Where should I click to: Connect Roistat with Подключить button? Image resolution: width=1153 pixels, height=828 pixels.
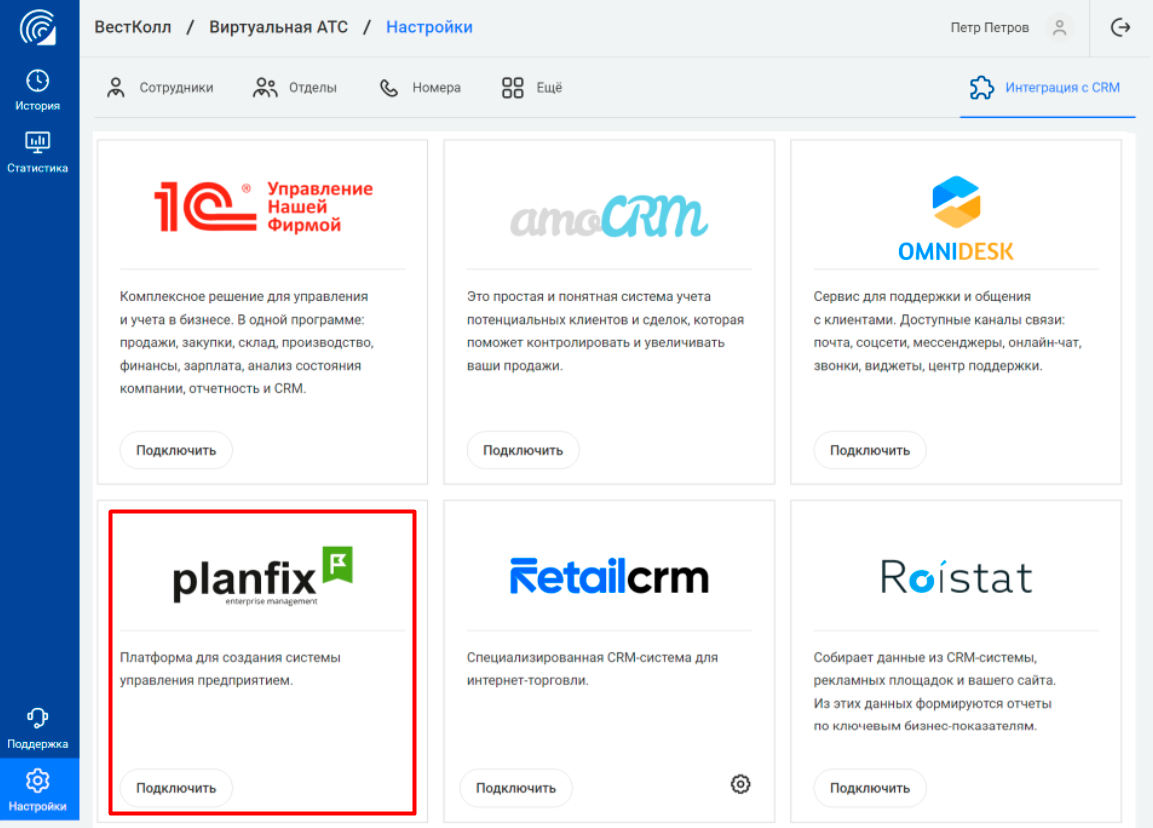pyautogui.click(x=870, y=788)
